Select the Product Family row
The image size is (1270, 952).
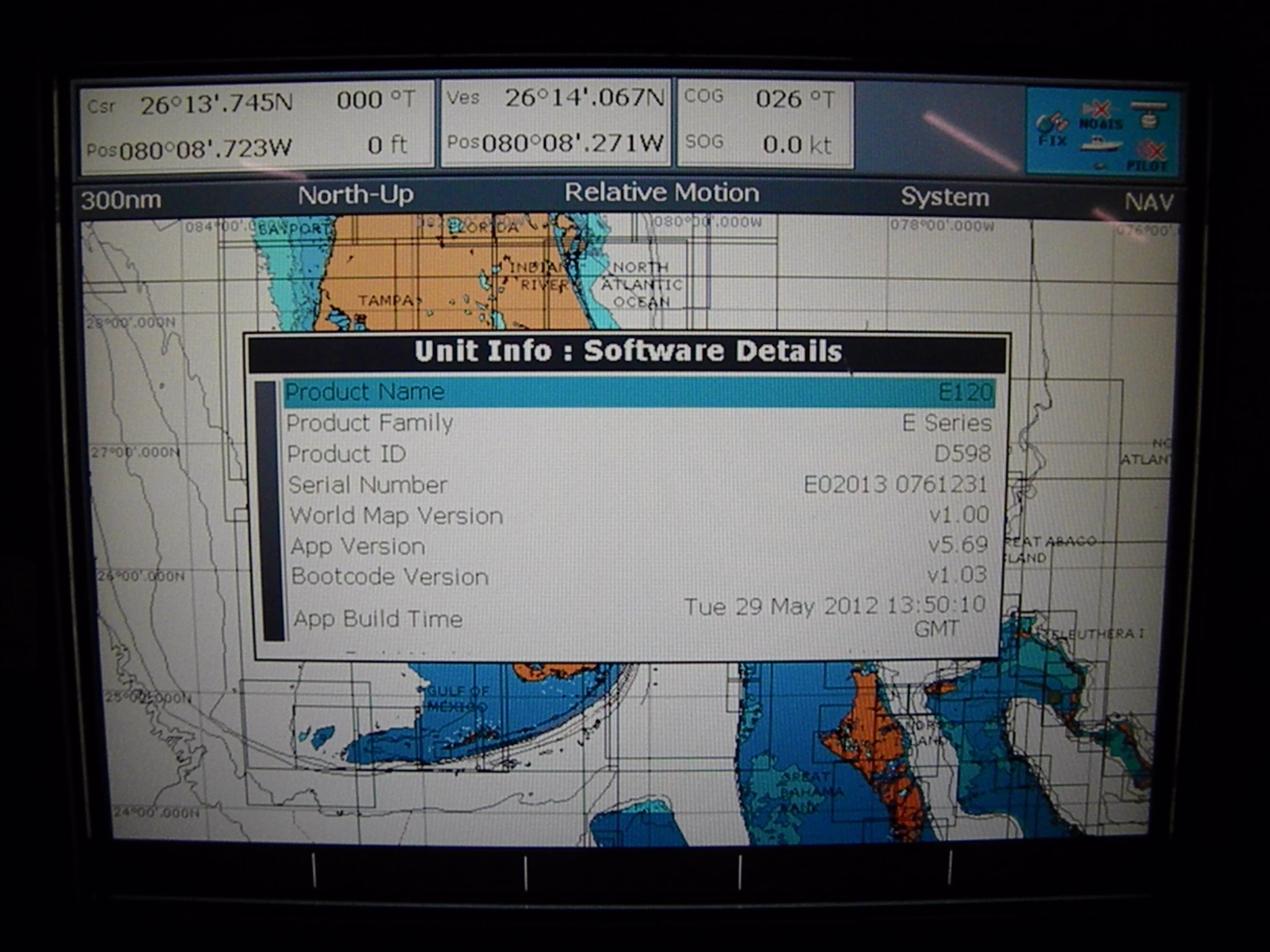tap(639, 423)
